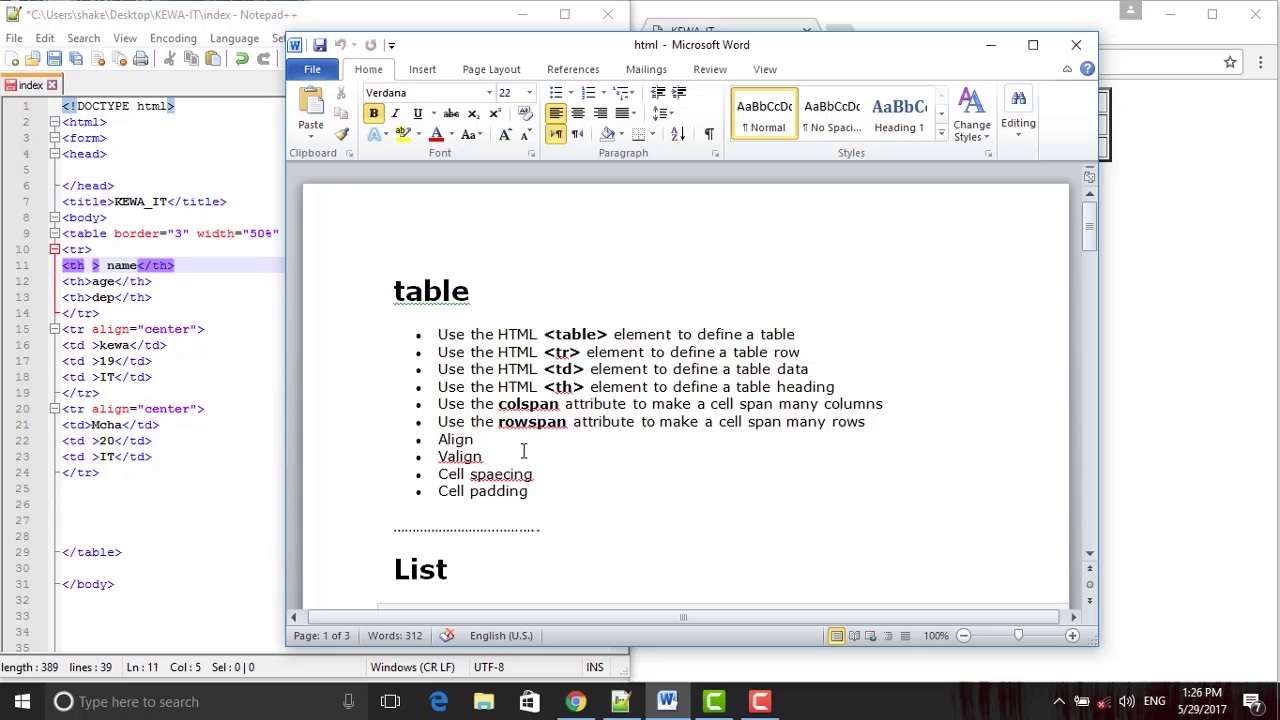Viewport: 1280px width, 720px height.
Task: Toggle Superscript in Word ribbon
Action: 494,113
